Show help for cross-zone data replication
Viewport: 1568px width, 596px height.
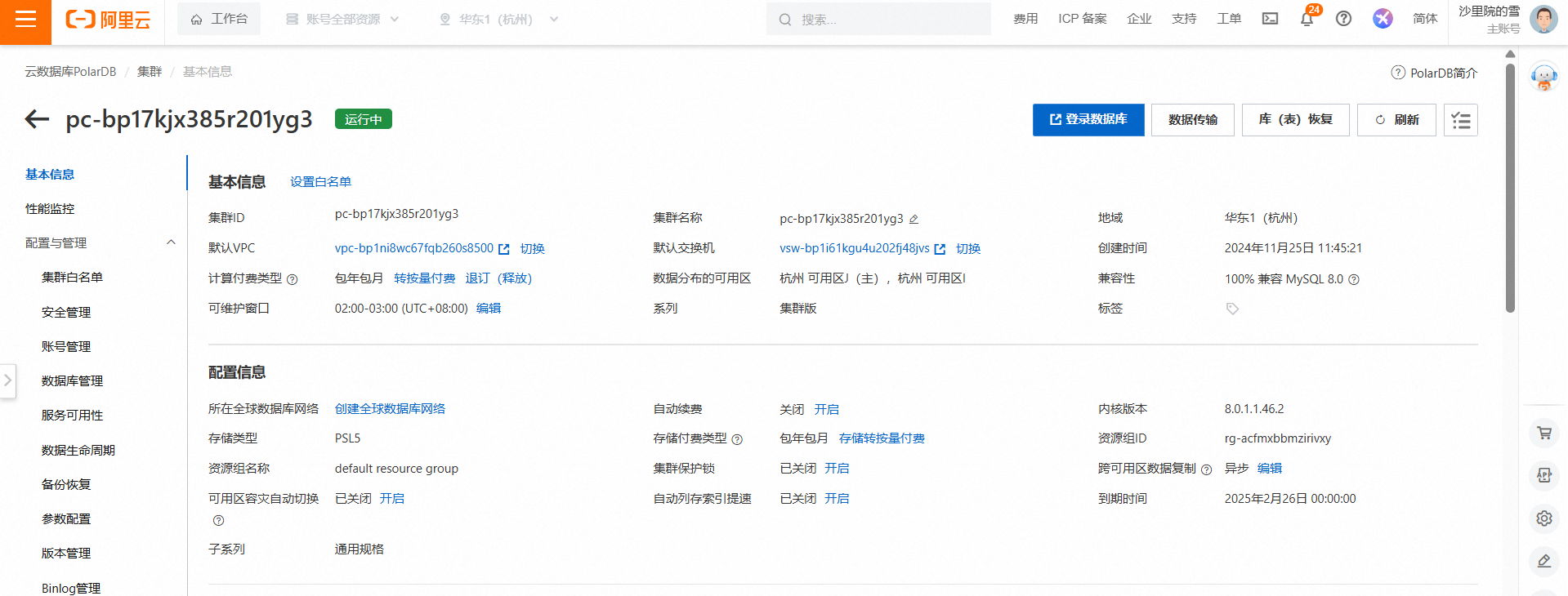[1206, 469]
